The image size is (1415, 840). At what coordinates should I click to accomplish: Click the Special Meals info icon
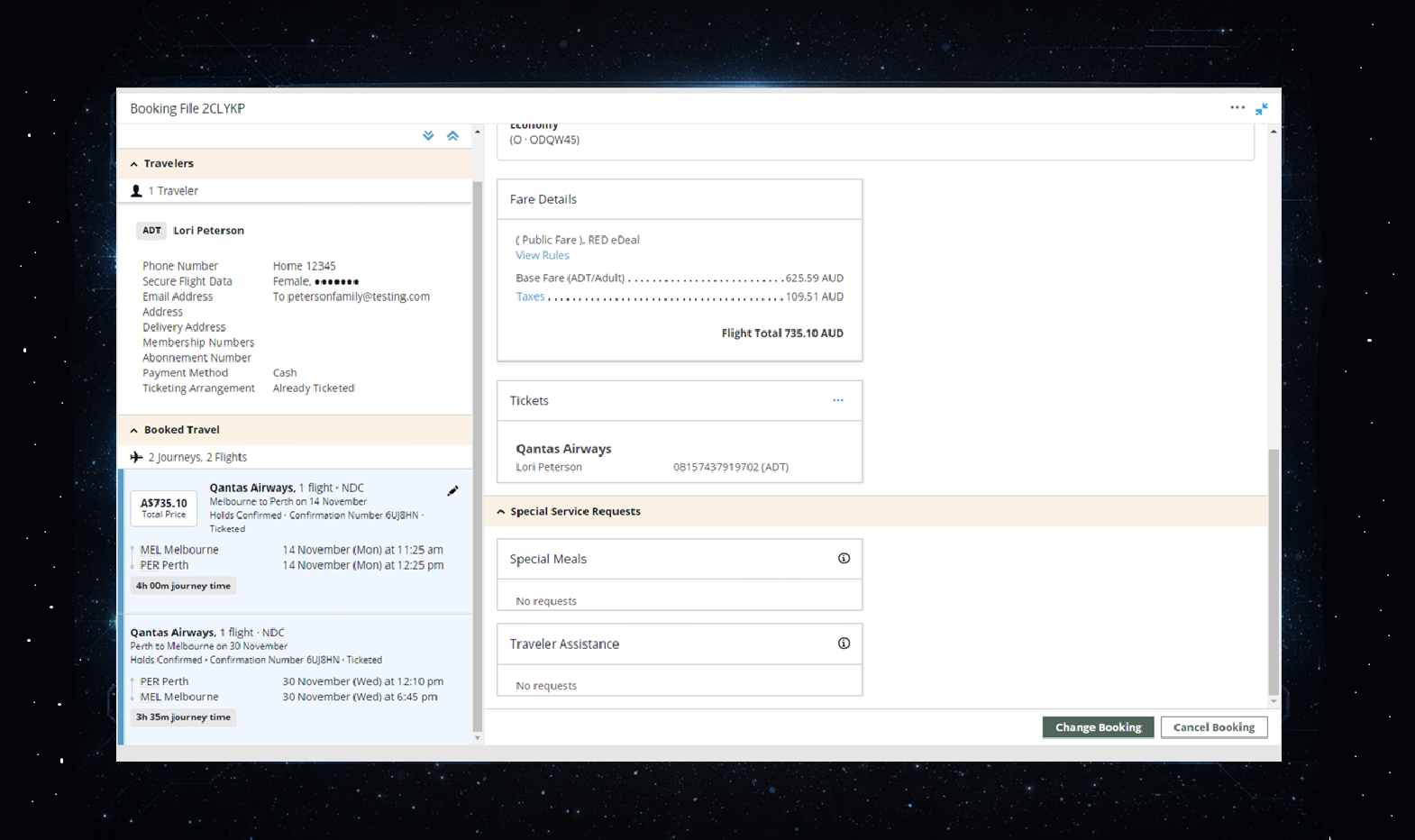coord(844,559)
